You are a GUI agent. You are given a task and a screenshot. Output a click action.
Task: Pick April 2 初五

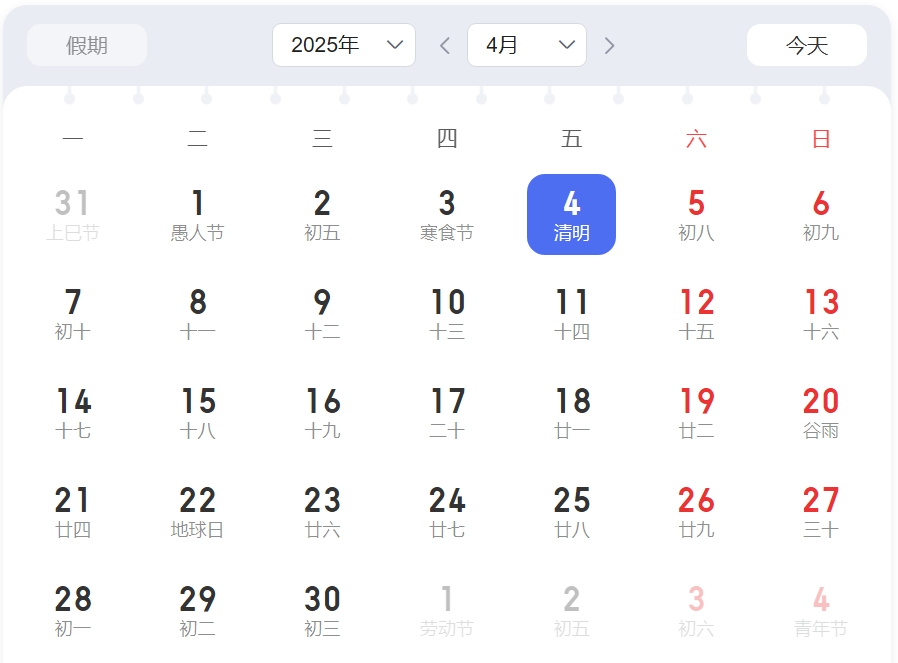322,215
